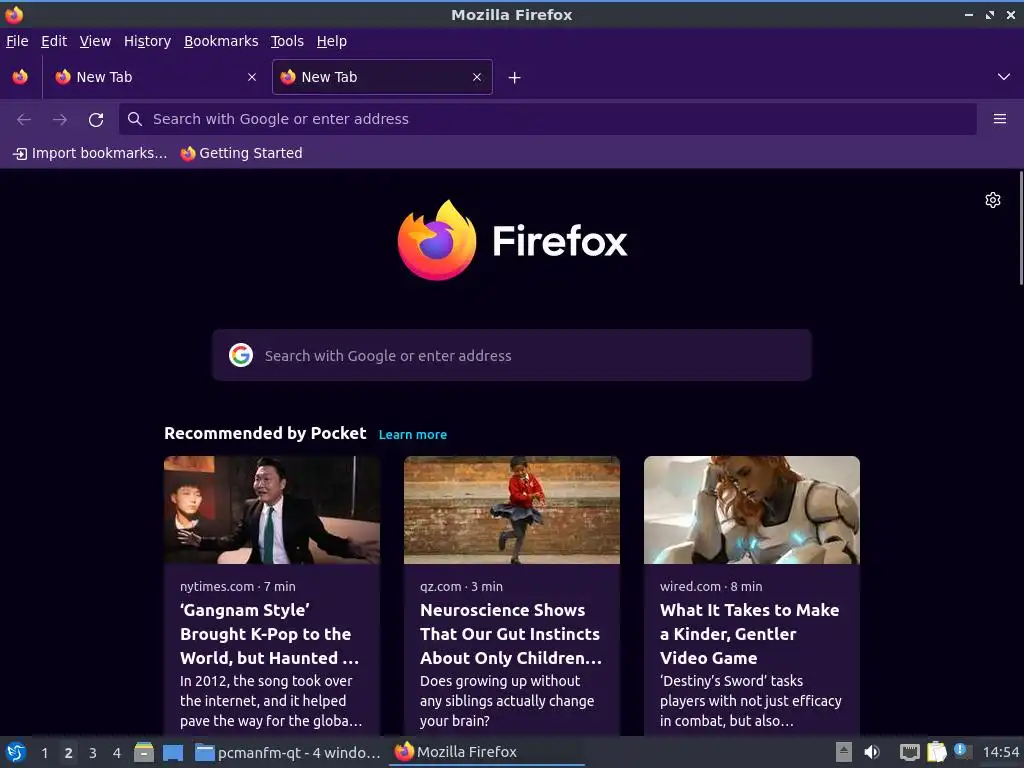Go back with the back arrow
Viewport: 1024px width, 768px height.
(x=24, y=120)
